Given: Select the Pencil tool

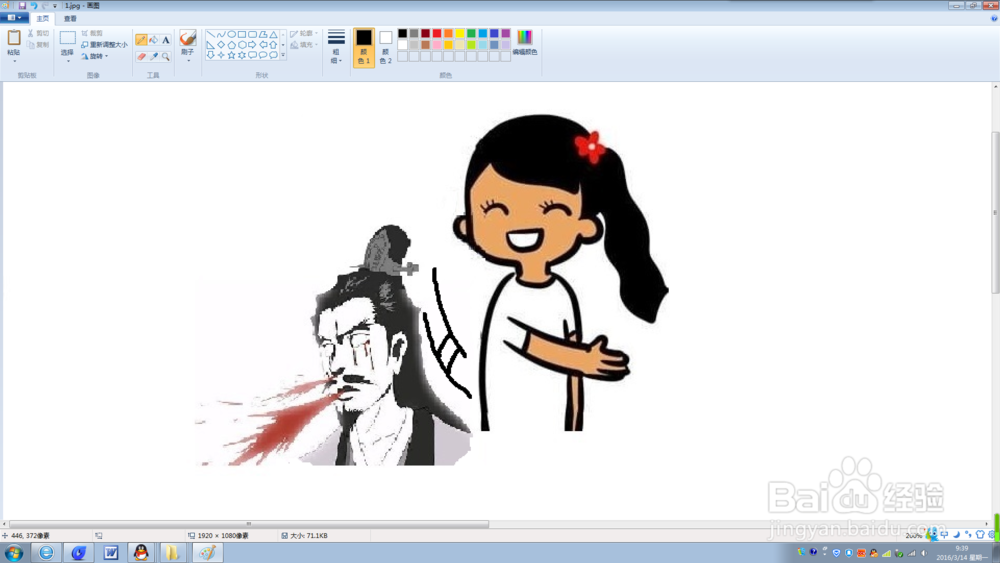Looking at the screenshot, I should [x=141, y=40].
